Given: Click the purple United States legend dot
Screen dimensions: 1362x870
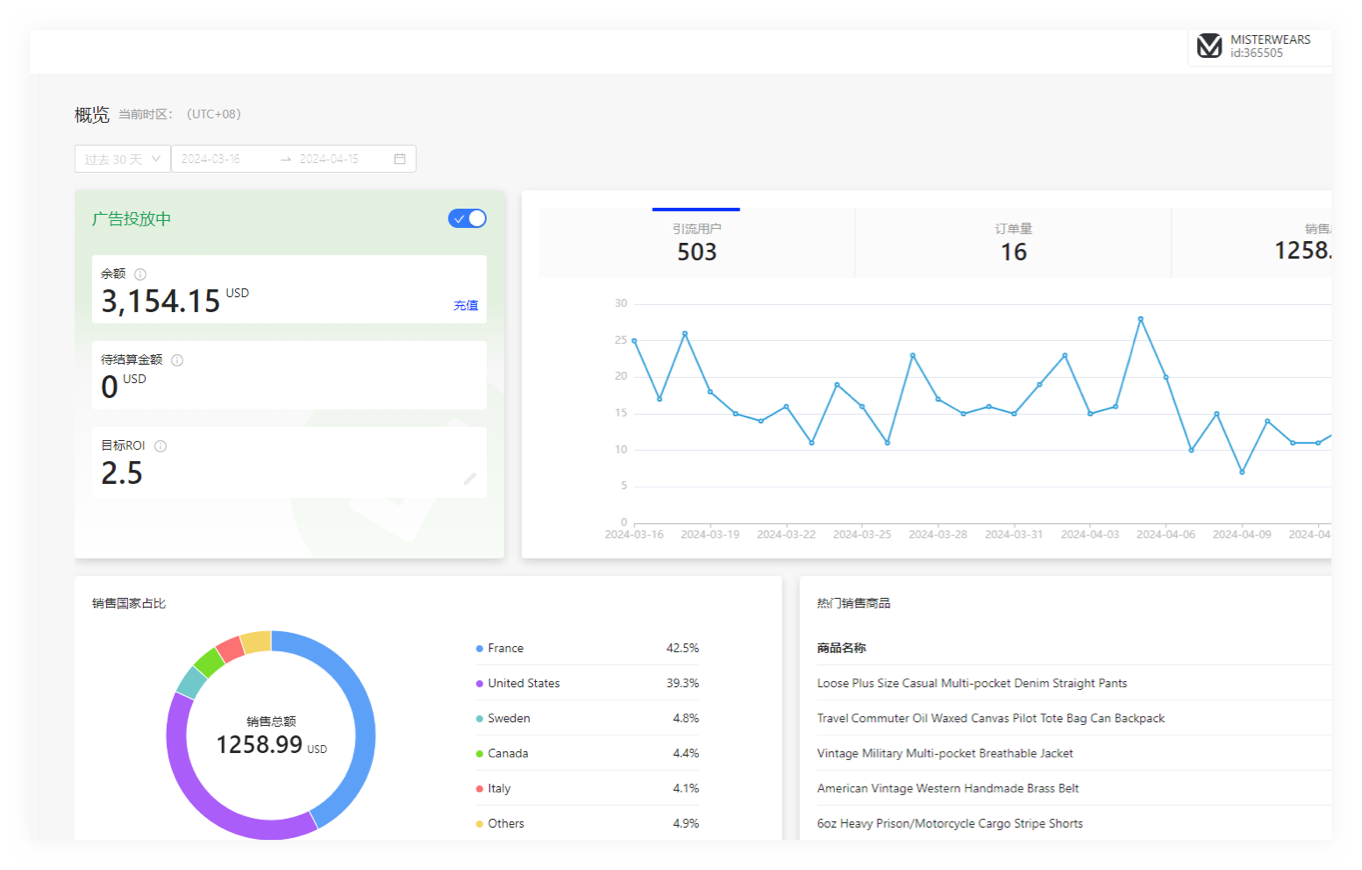Looking at the screenshot, I should tap(480, 683).
